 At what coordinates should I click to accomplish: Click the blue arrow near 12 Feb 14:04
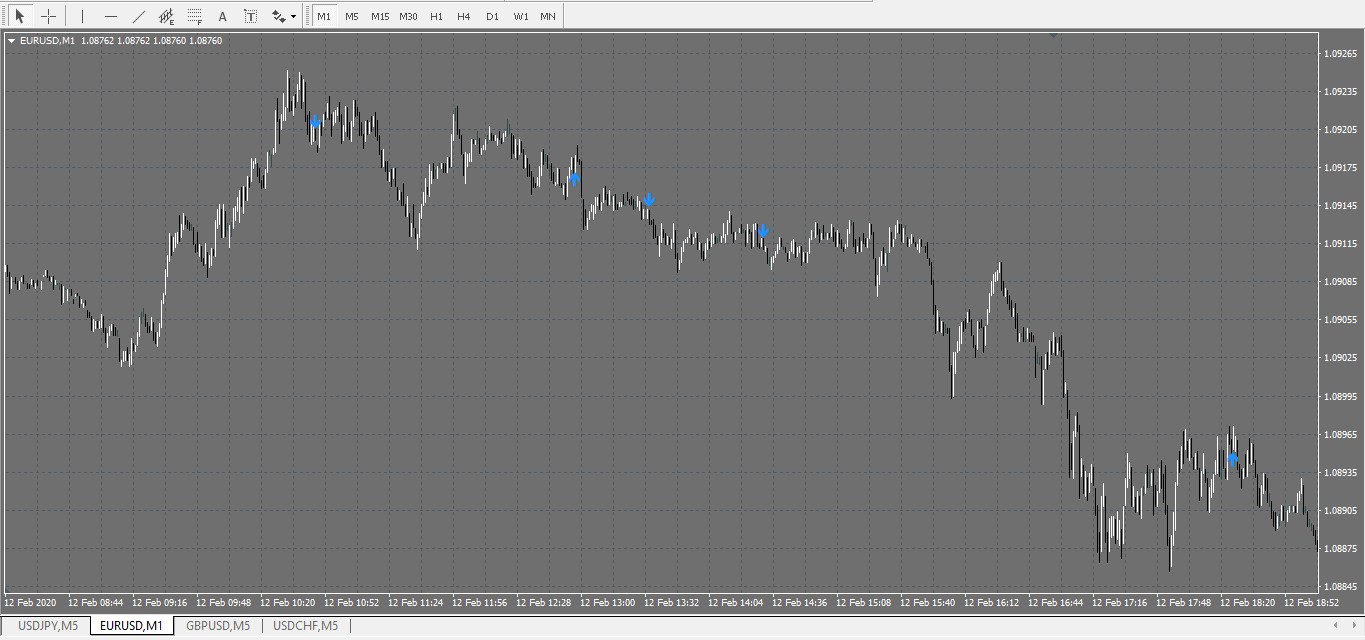763,232
